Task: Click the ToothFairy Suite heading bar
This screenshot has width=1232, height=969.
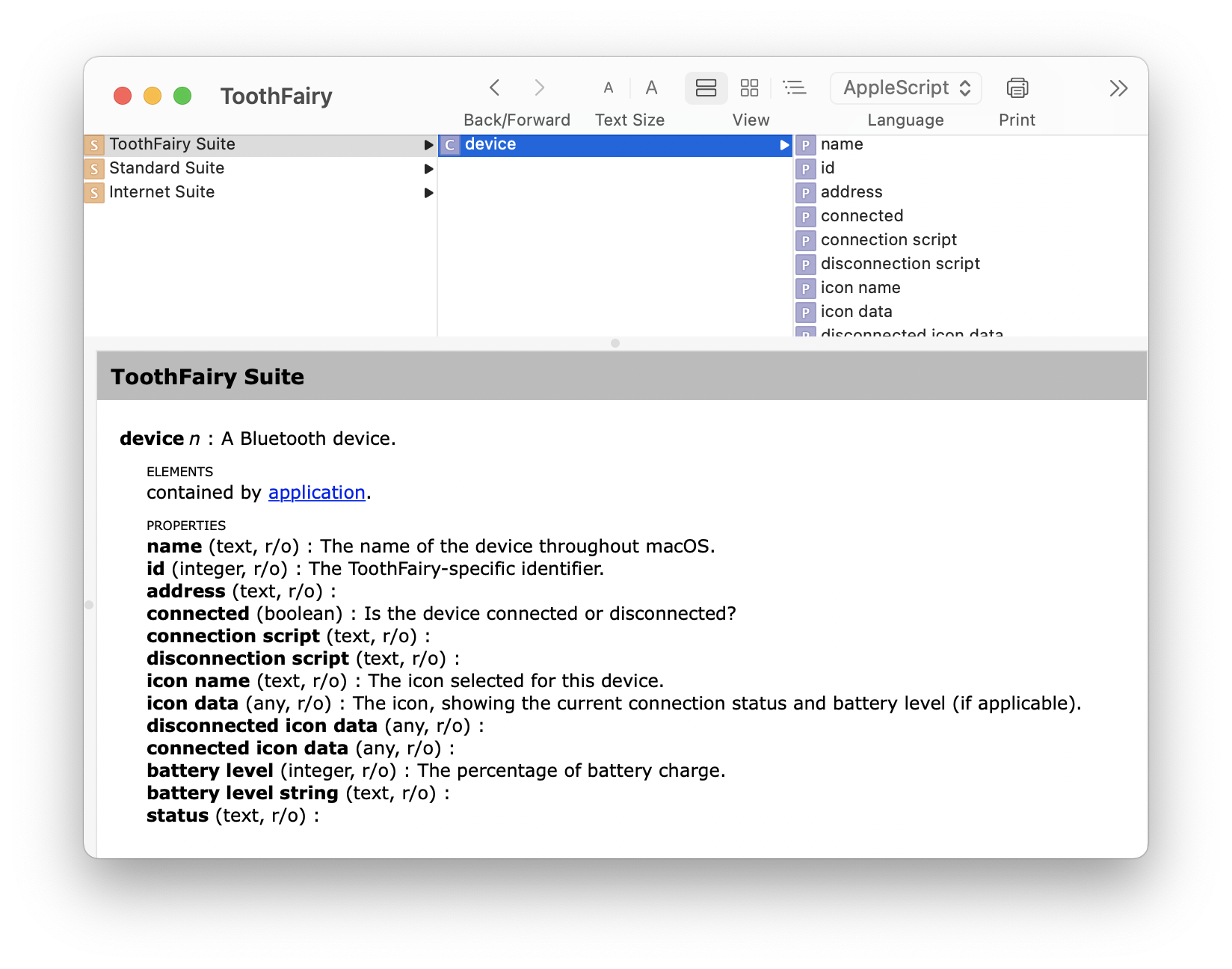Action: point(622,376)
